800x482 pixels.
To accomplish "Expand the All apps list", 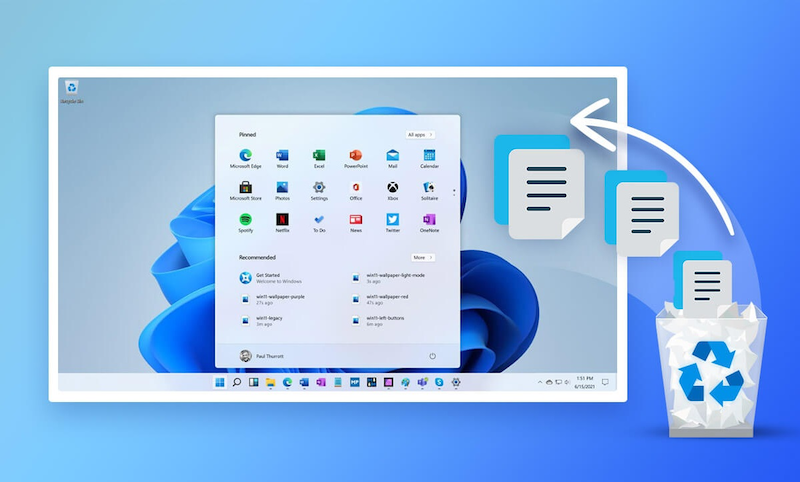I will (421, 134).
